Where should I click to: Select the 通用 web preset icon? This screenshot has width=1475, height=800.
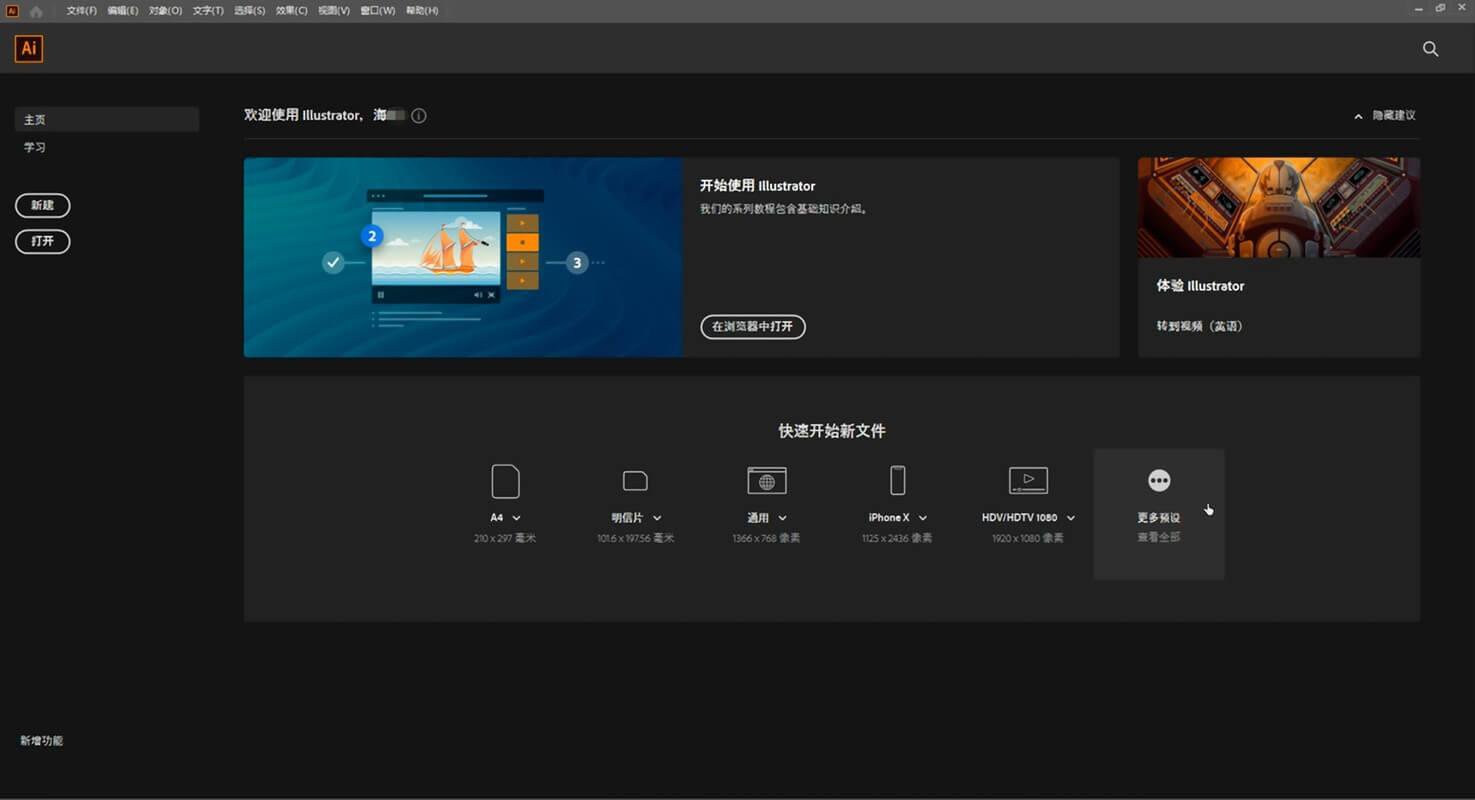(767, 481)
